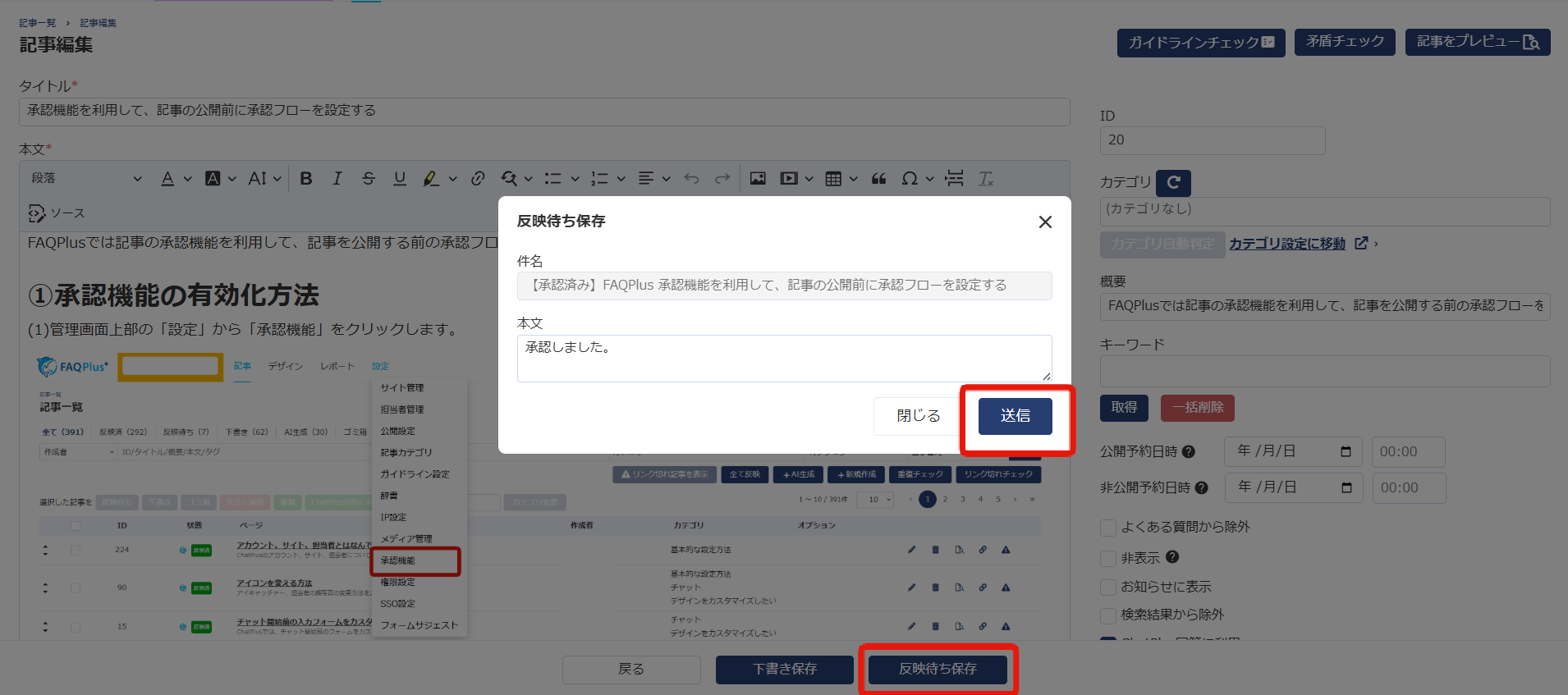
Task: Apply italic formatting in the toolbar
Action: (x=337, y=179)
